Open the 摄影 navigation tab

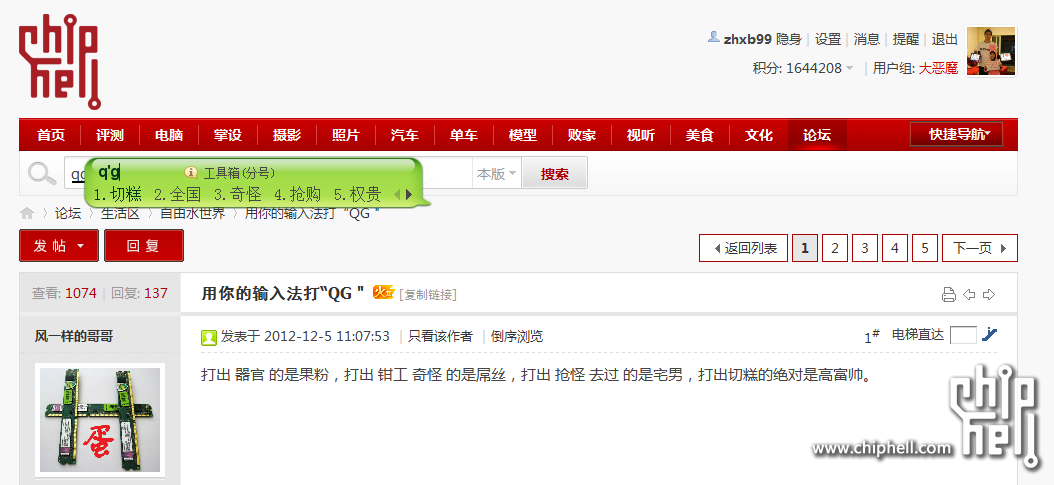point(287,135)
